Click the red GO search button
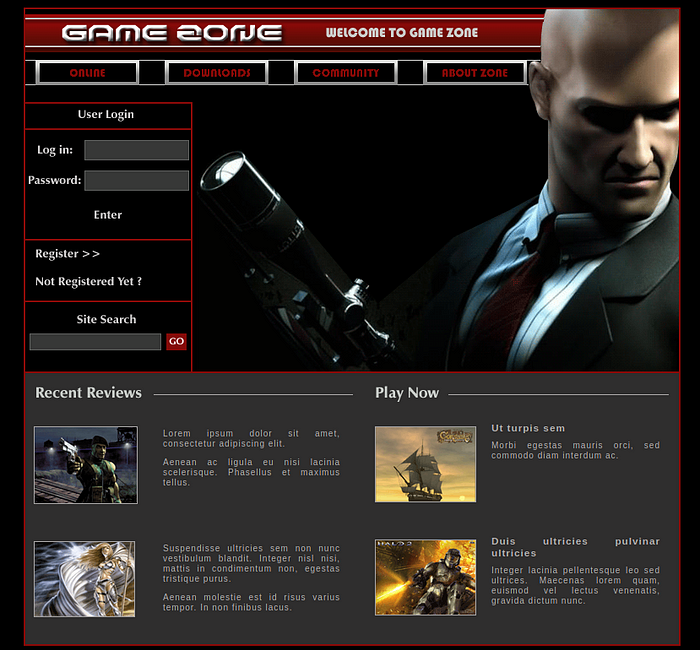The image size is (700, 650). [x=176, y=342]
